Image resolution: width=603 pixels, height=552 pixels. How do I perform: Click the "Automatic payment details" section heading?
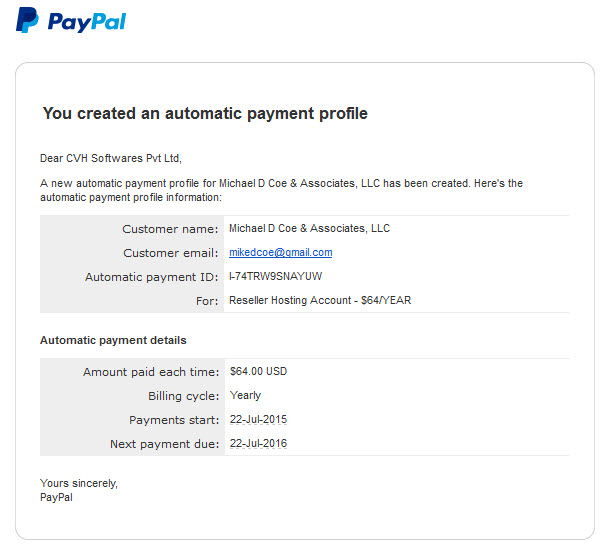click(x=113, y=340)
